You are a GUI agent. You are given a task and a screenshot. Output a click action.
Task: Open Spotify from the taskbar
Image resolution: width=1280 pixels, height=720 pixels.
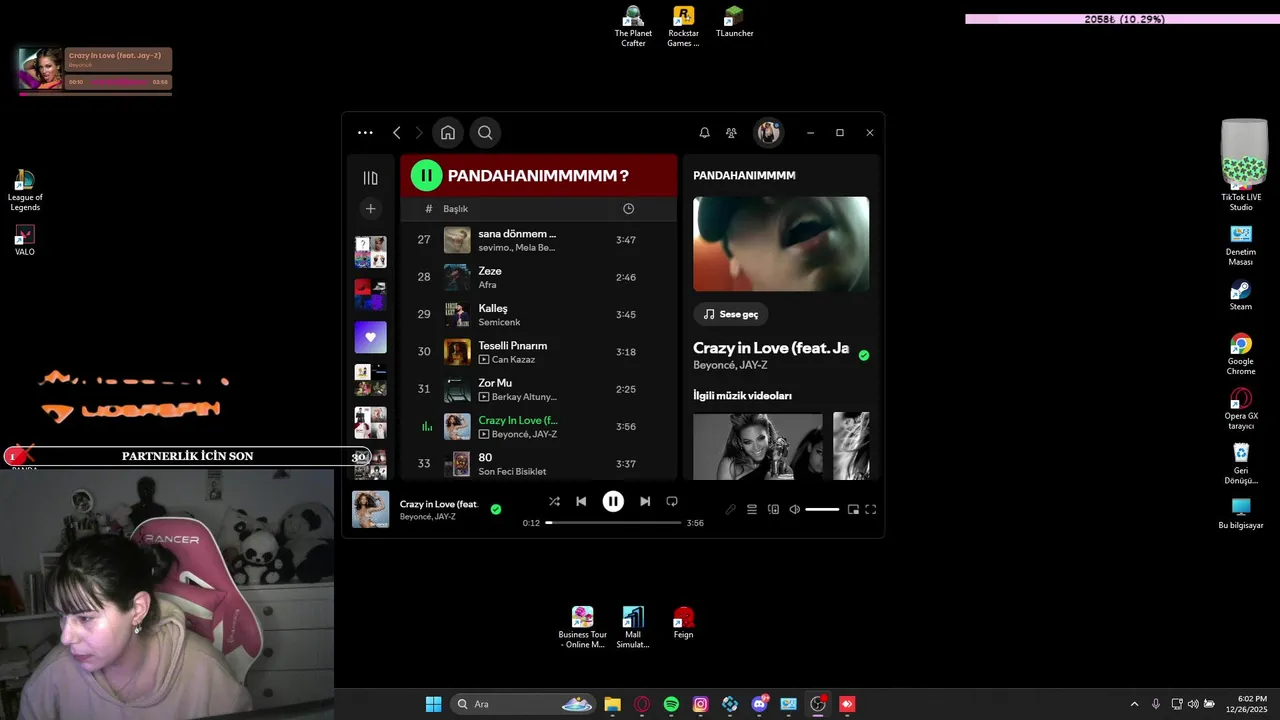[671, 704]
